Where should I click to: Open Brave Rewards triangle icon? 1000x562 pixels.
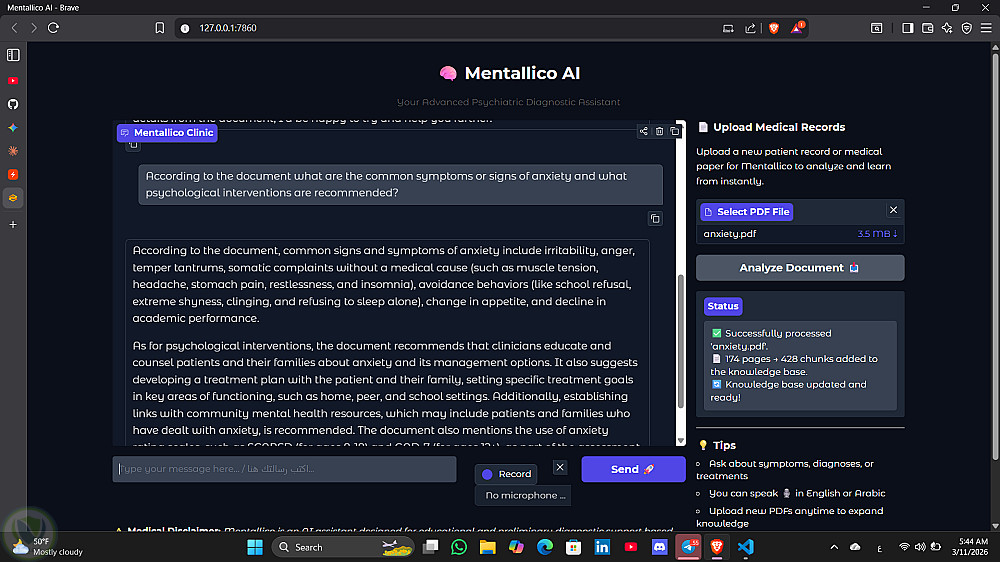tap(797, 27)
